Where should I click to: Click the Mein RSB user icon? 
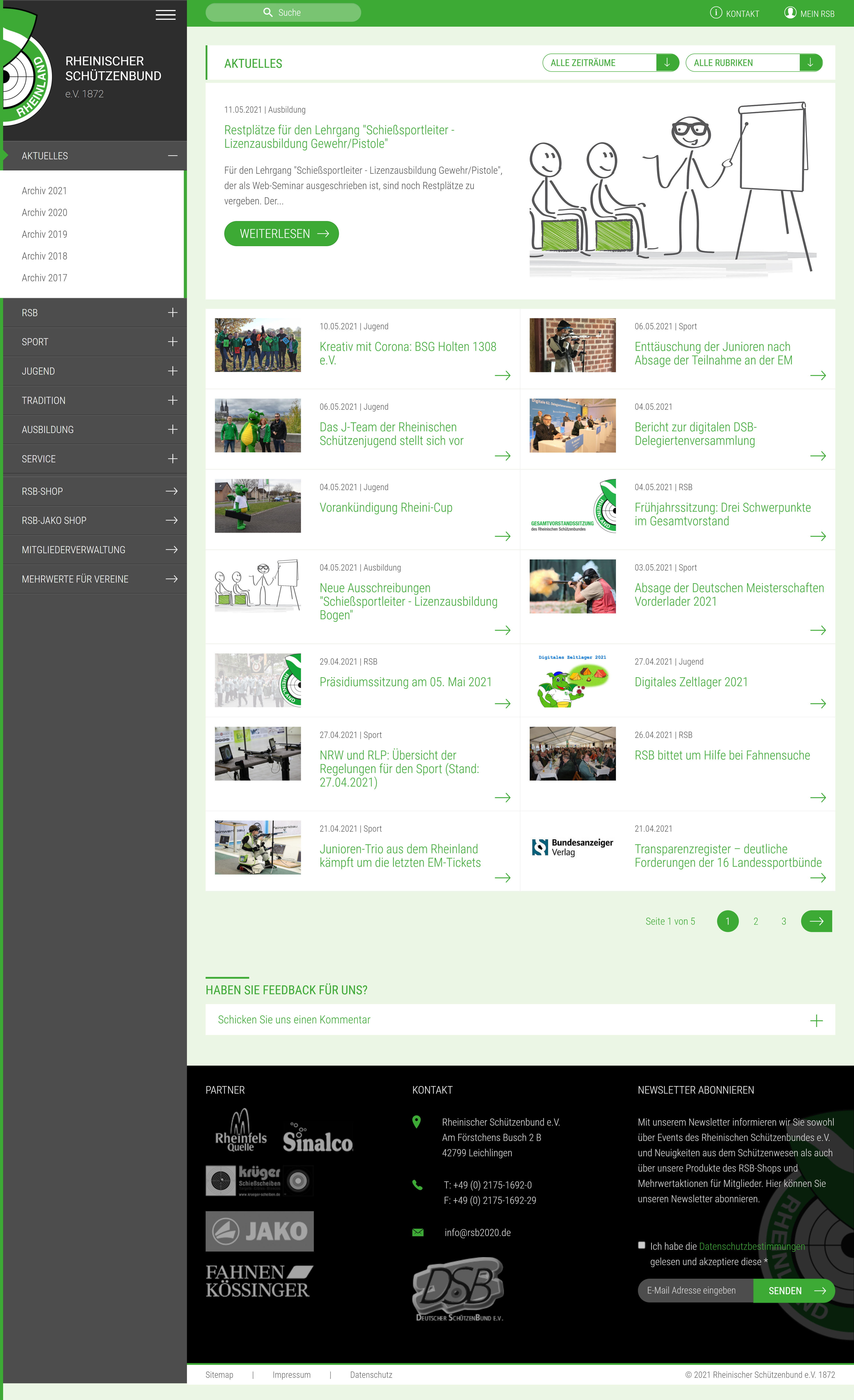(x=790, y=12)
